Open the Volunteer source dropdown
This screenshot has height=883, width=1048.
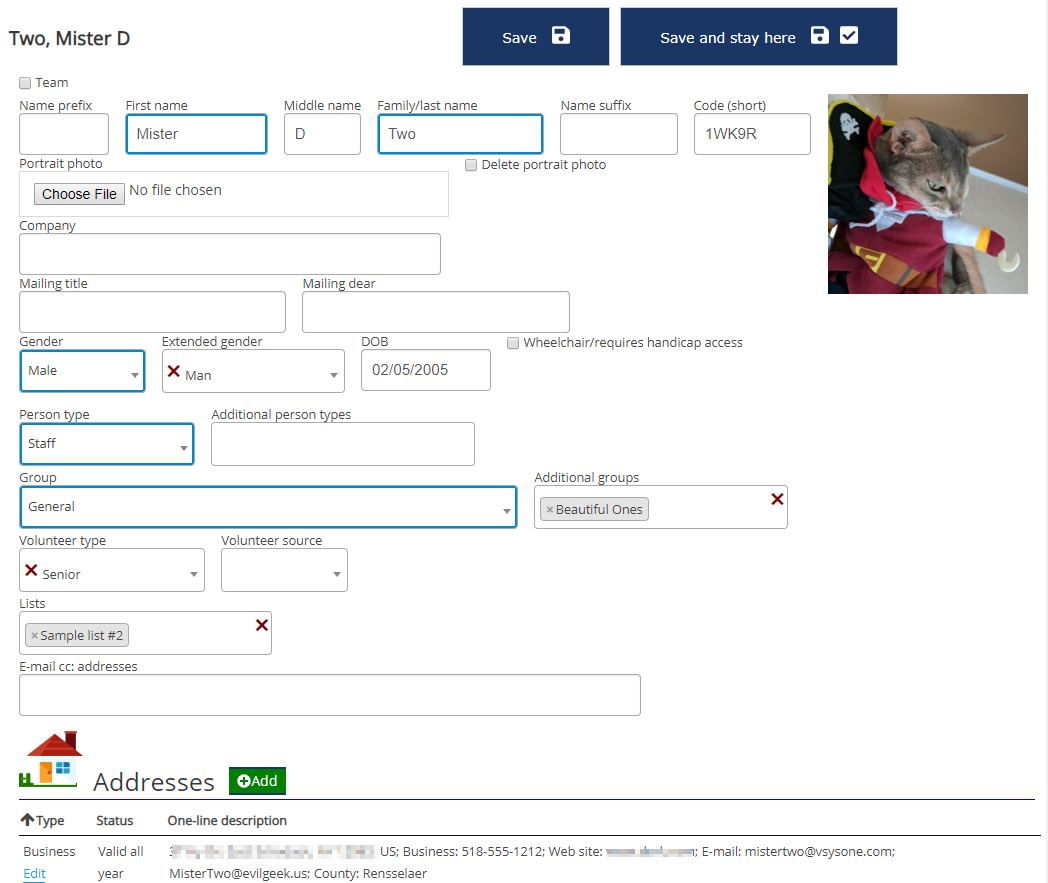tap(284, 570)
